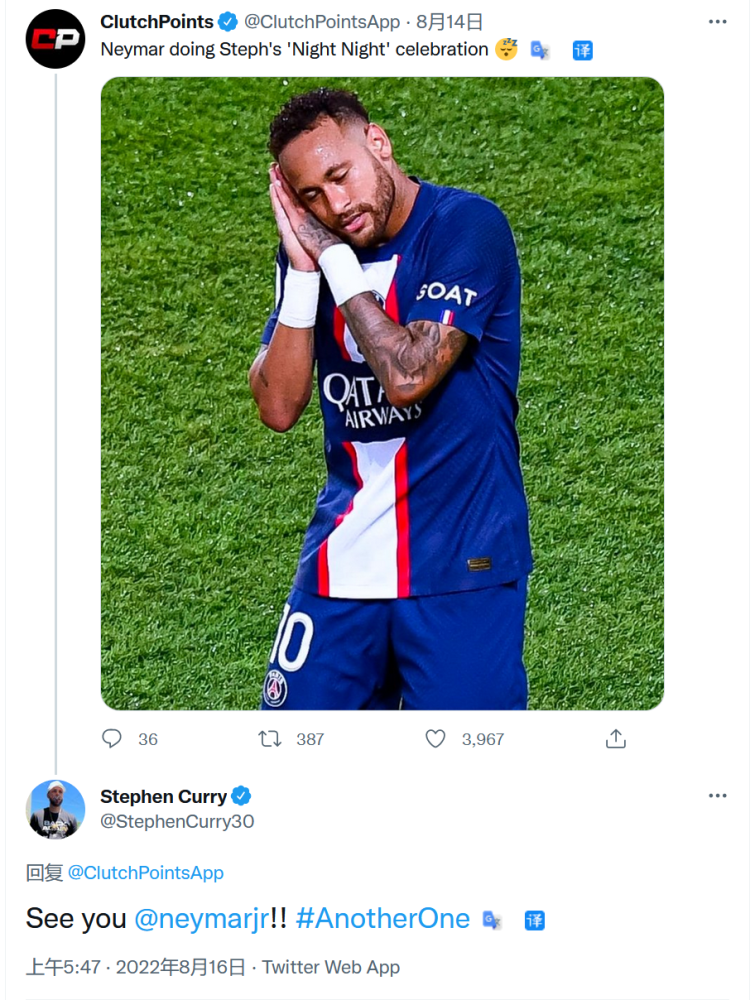Viewport: 755px width, 1000px height.
Task: Open more options on Stephen Curry's tweet
Action: [x=717, y=796]
